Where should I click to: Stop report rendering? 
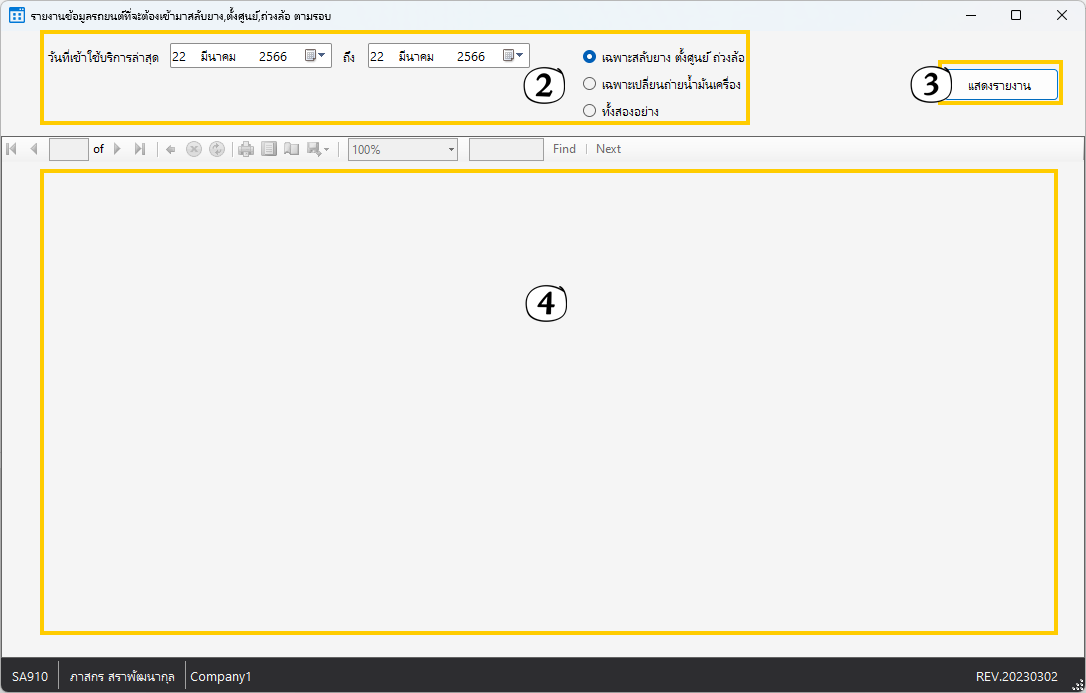click(194, 149)
